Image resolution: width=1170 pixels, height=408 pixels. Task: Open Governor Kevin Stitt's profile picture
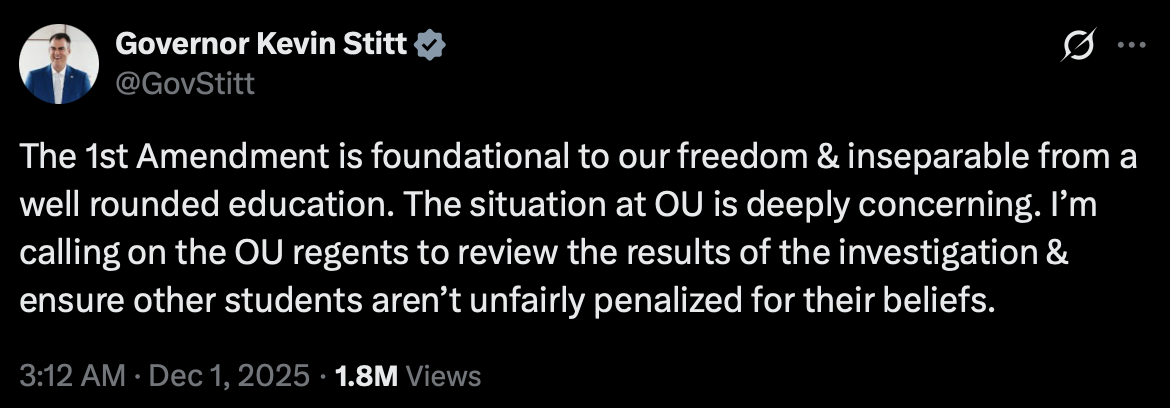coord(58,64)
